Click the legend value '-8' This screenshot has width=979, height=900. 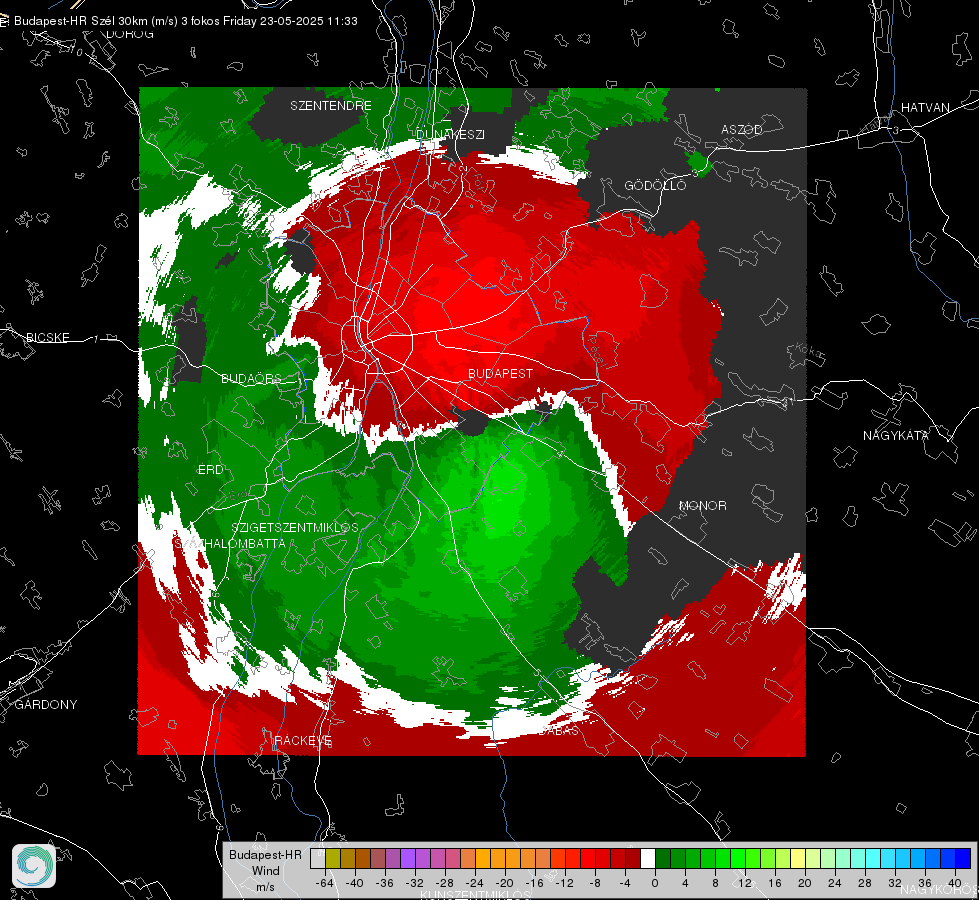[595, 883]
